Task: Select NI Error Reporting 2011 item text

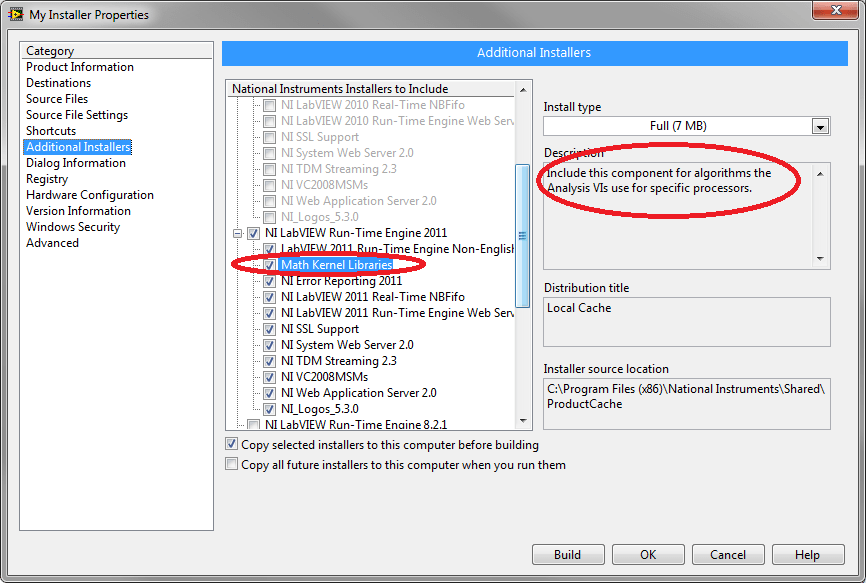Action: pyautogui.click(x=341, y=281)
